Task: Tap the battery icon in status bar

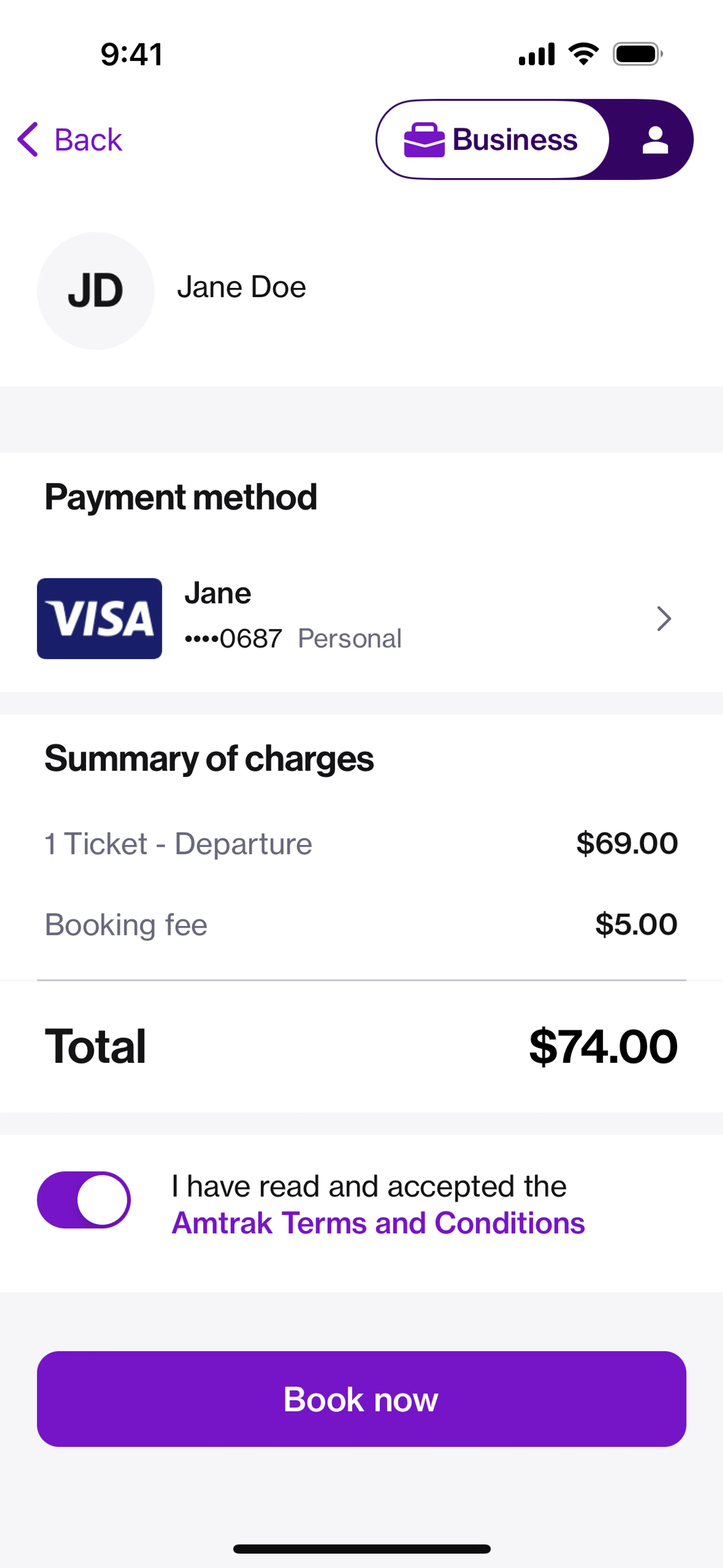Action: point(637,54)
